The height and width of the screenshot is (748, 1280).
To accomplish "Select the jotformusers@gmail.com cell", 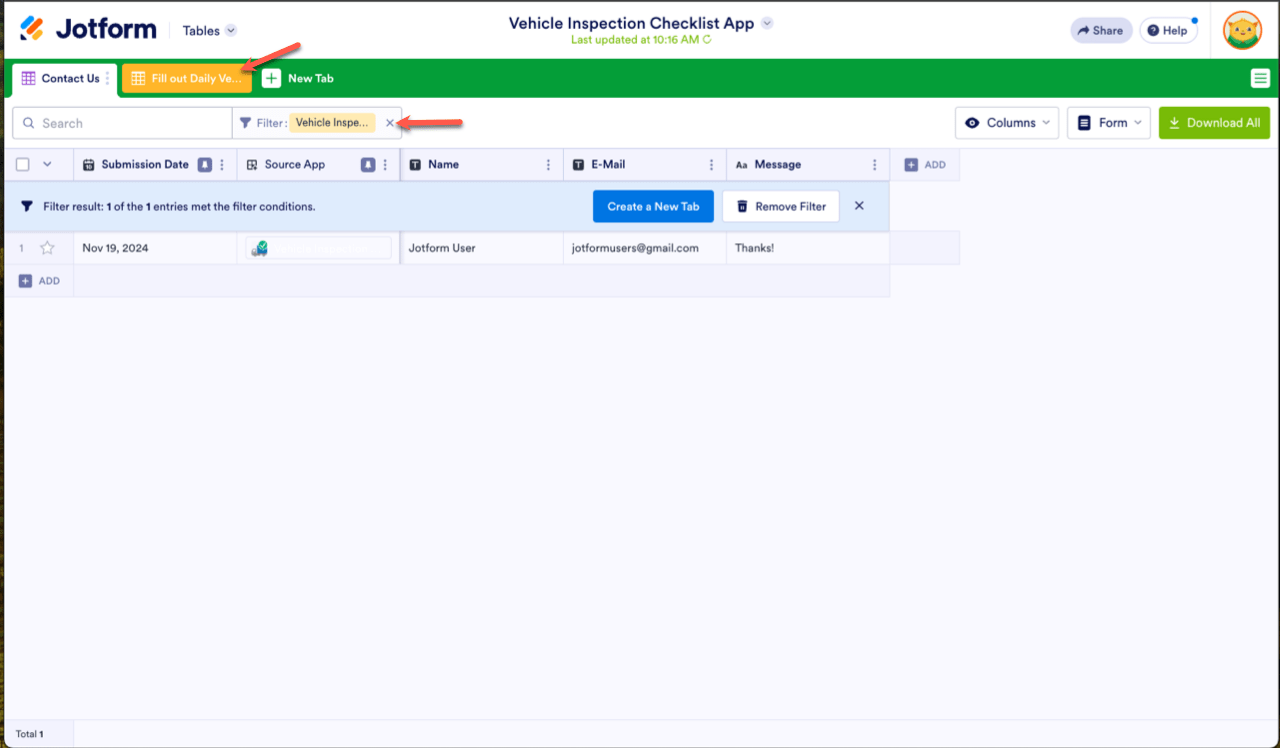I will [645, 248].
